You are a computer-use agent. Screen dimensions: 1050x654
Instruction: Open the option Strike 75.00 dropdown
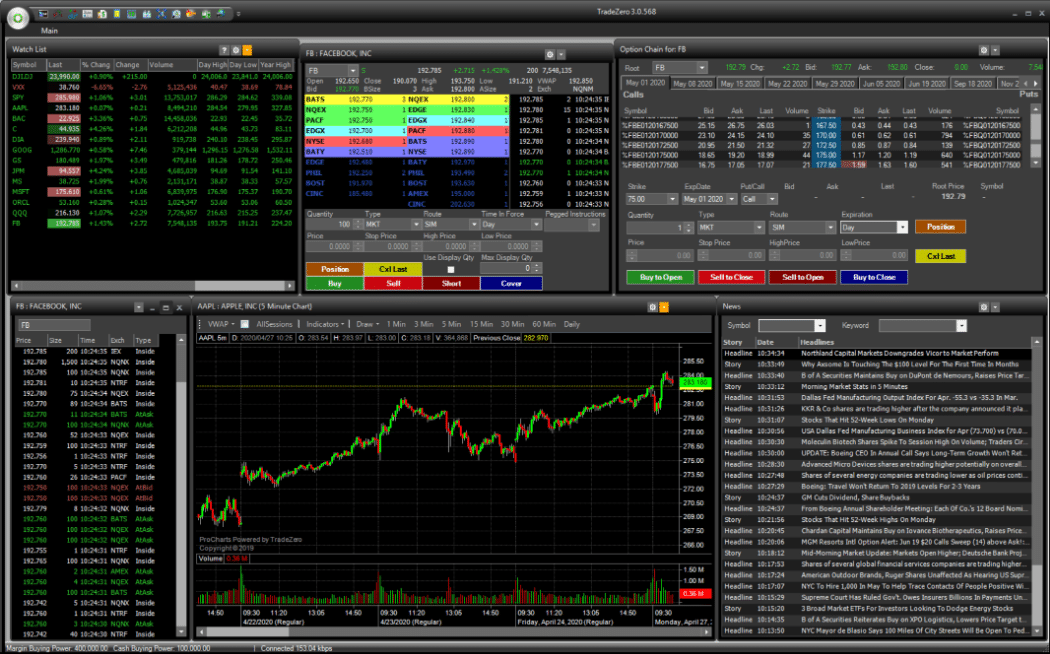[x=672, y=199]
